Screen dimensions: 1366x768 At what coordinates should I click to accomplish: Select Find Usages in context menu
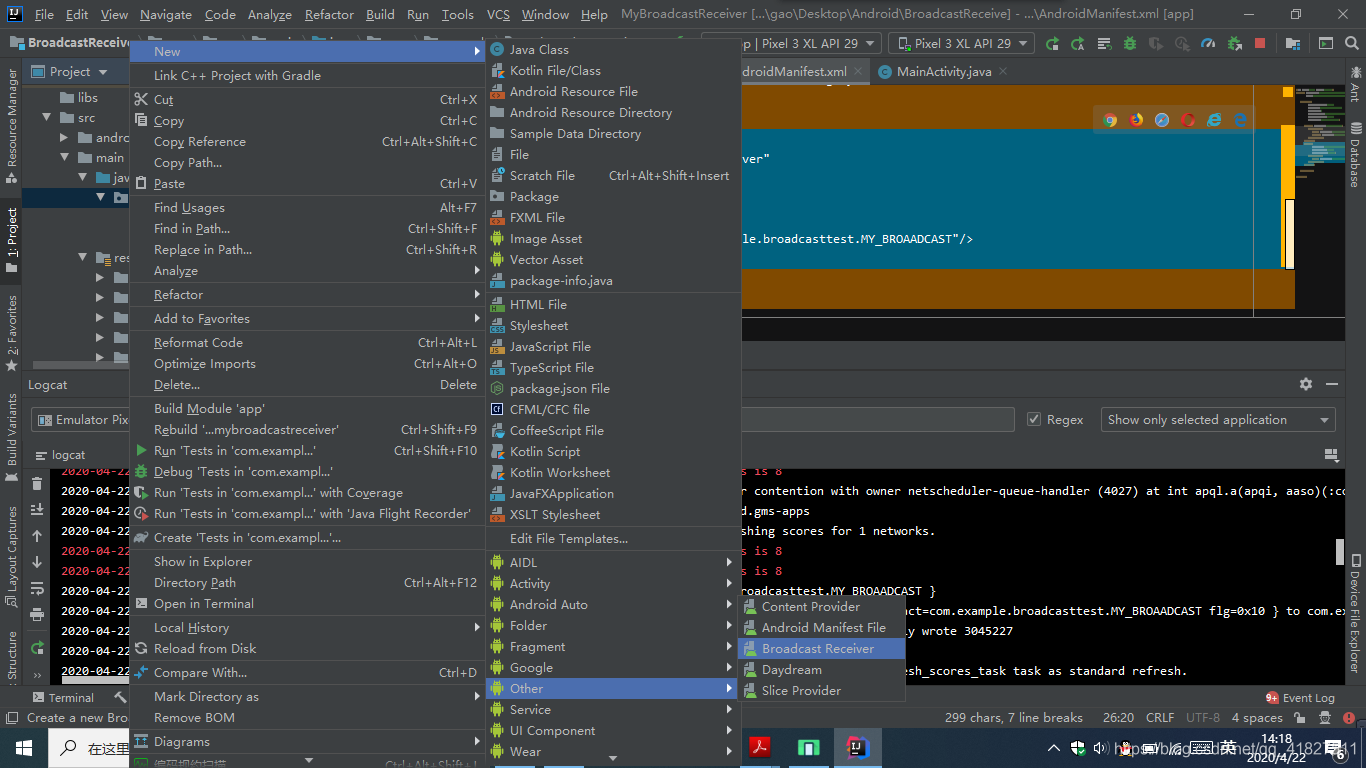tap(307, 208)
